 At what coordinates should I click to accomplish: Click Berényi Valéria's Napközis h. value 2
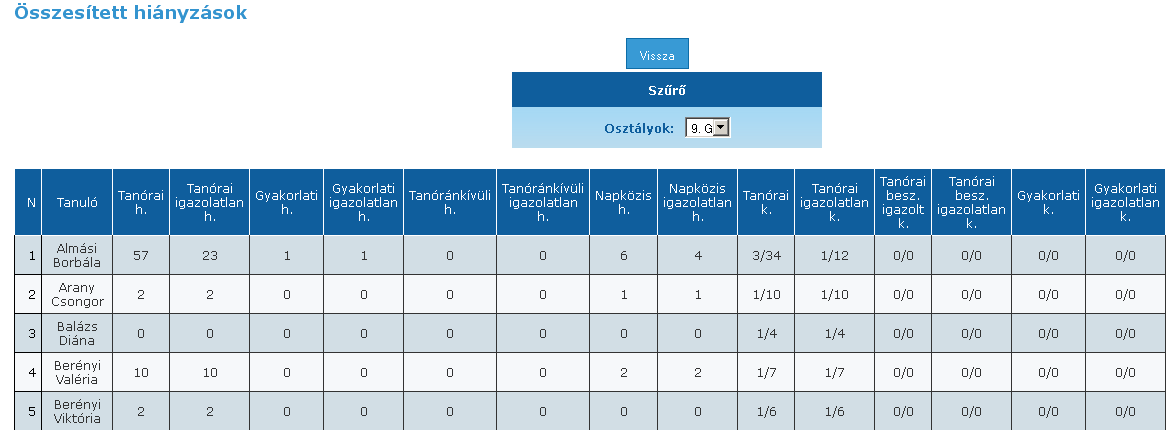coord(623,372)
